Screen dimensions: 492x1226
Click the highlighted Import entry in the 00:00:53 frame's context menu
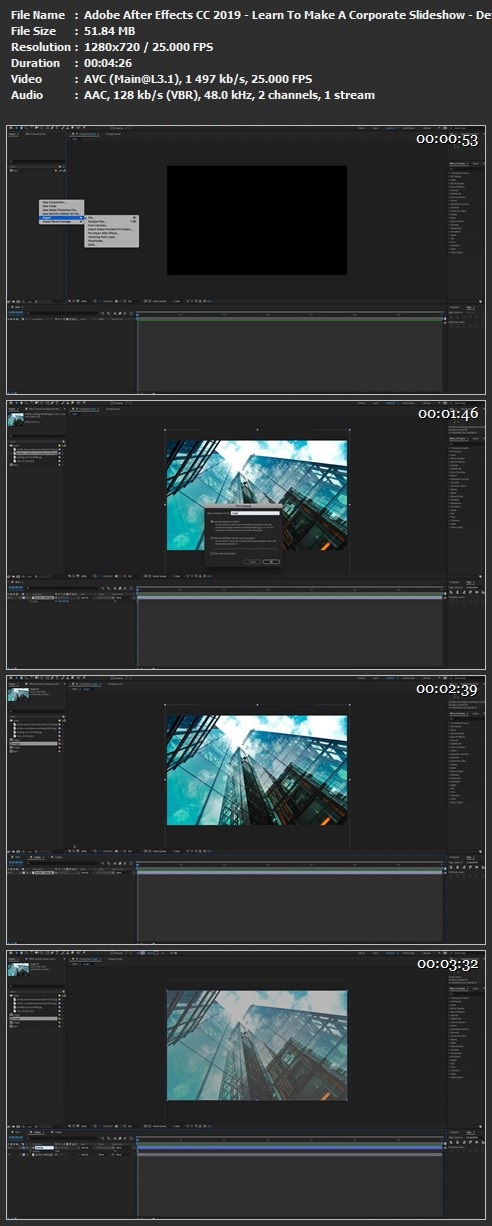[x=61, y=217]
